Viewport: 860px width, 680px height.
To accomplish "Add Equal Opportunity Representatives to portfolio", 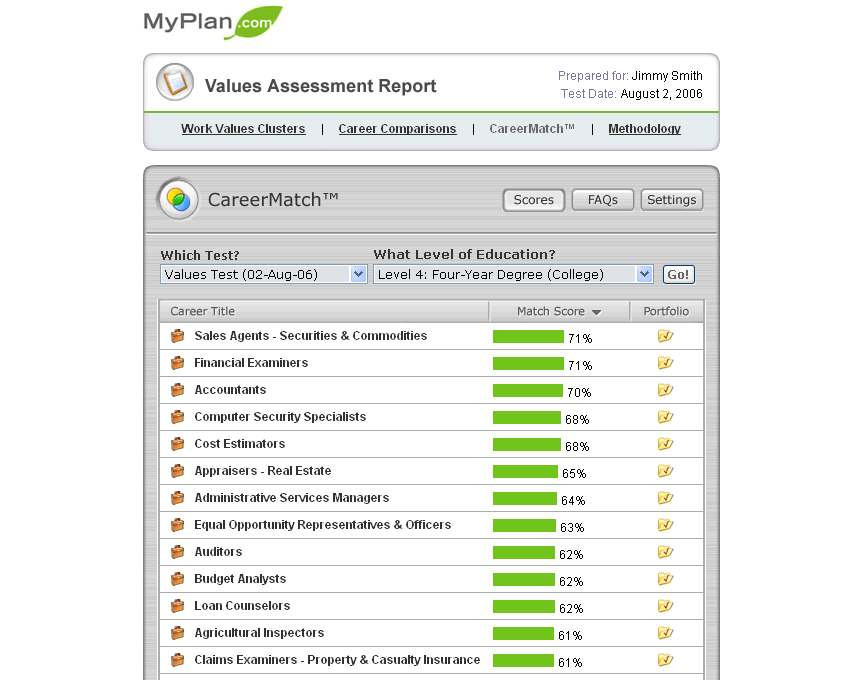I will pos(665,525).
